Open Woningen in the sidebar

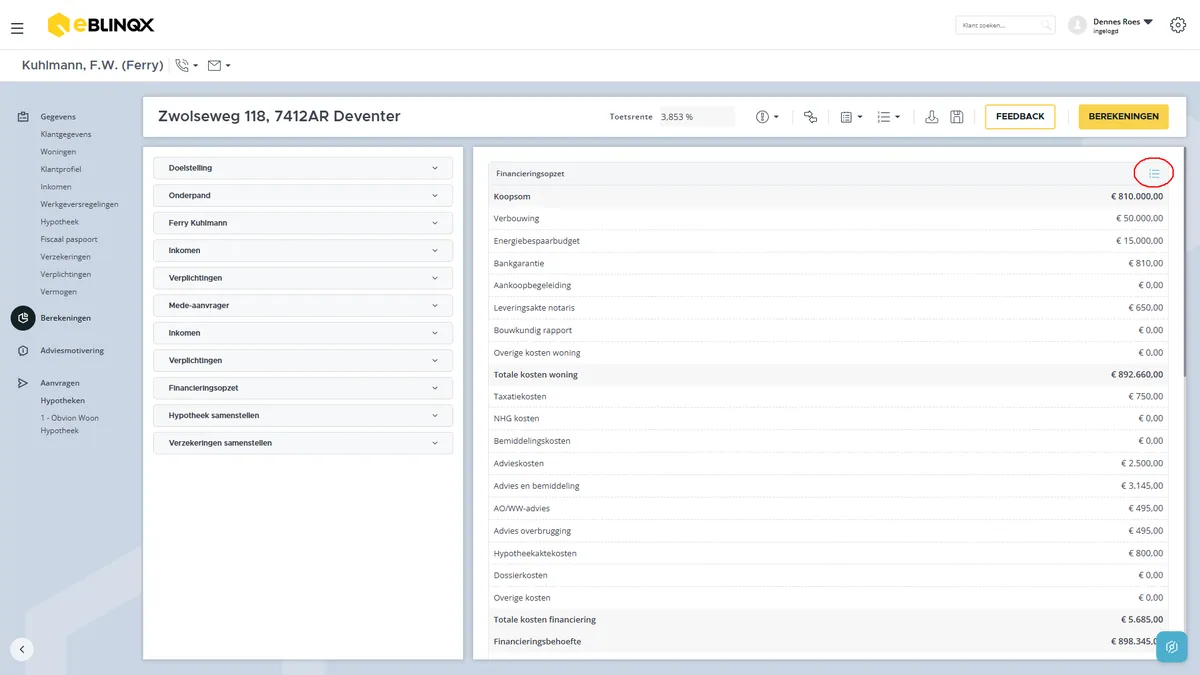pyautogui.click(x=58, y=152)
